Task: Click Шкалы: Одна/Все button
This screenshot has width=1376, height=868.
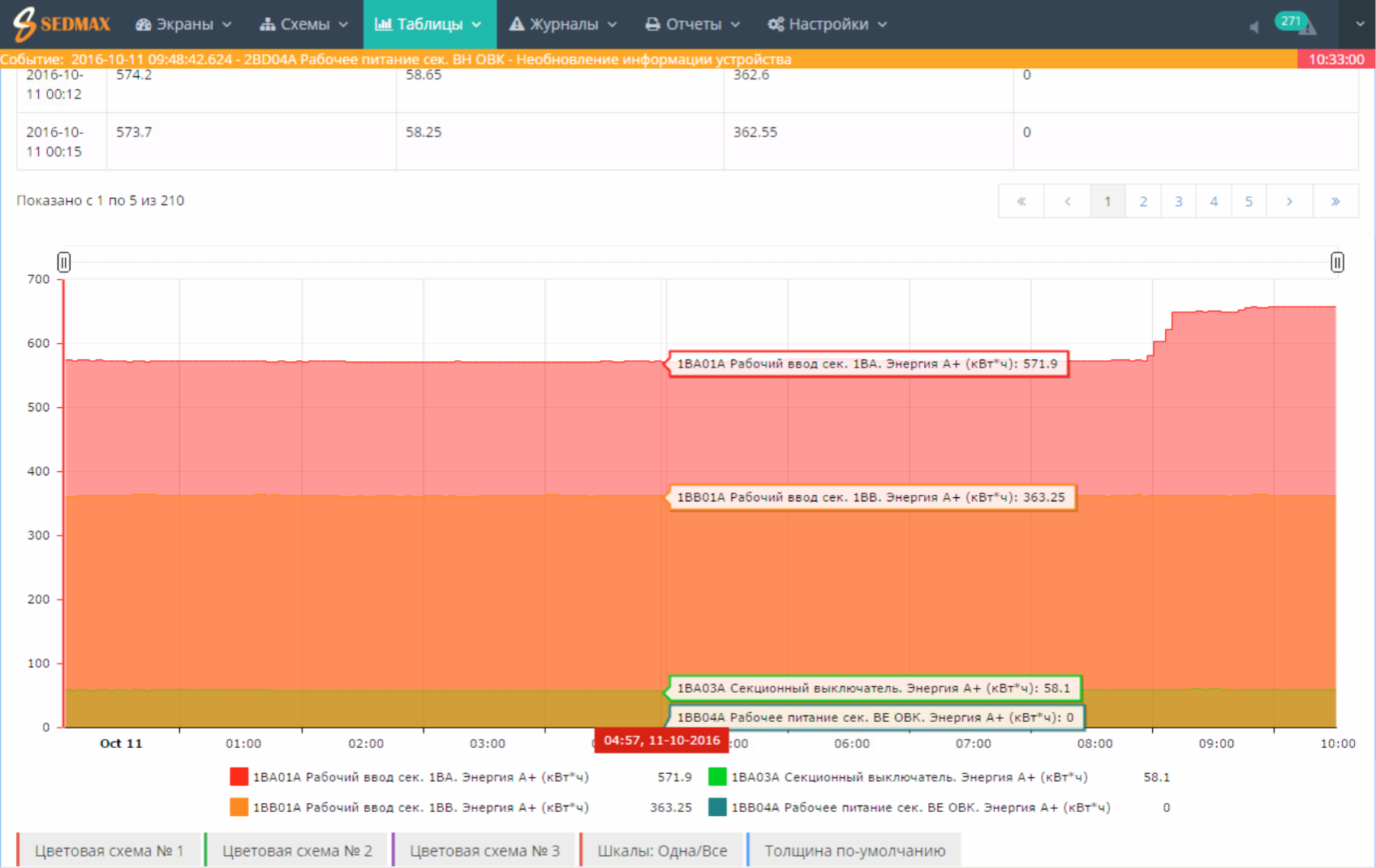Action: tap(662, 850)
